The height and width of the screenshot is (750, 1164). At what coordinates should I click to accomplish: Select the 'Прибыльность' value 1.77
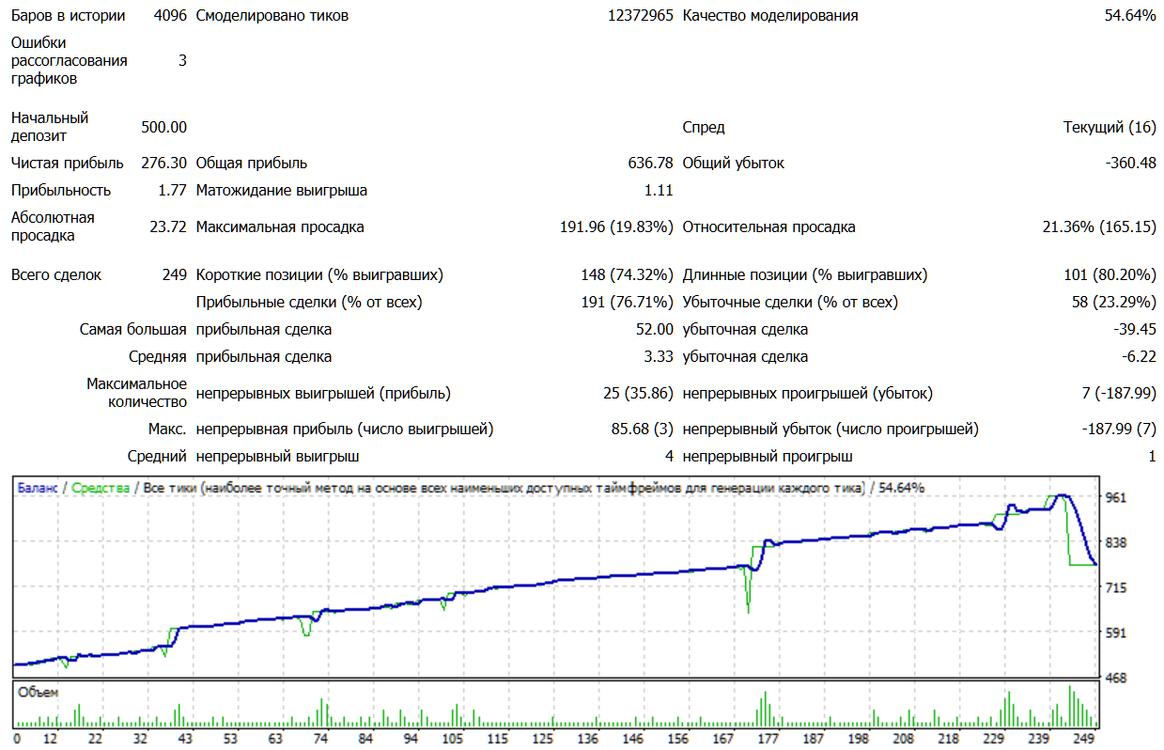tap(172, 190)
